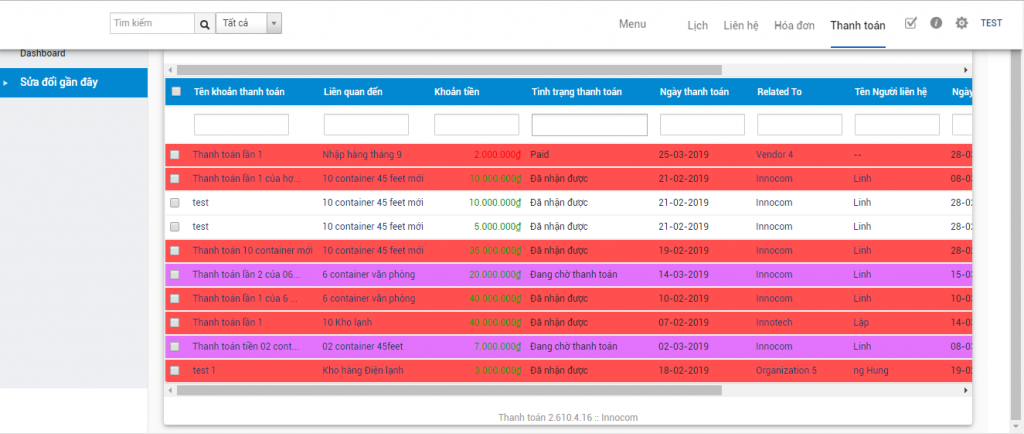Image resolution: width=1024 pixels, height=434 pixels.
Task: Focus the Khoản tiền filter field
Action: [477, 125]
